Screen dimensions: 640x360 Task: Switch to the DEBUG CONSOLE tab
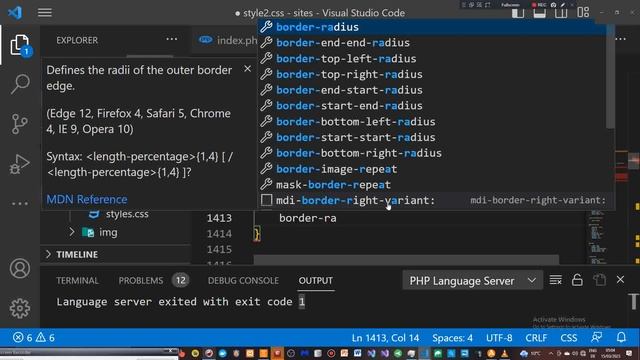click(243, 280)
